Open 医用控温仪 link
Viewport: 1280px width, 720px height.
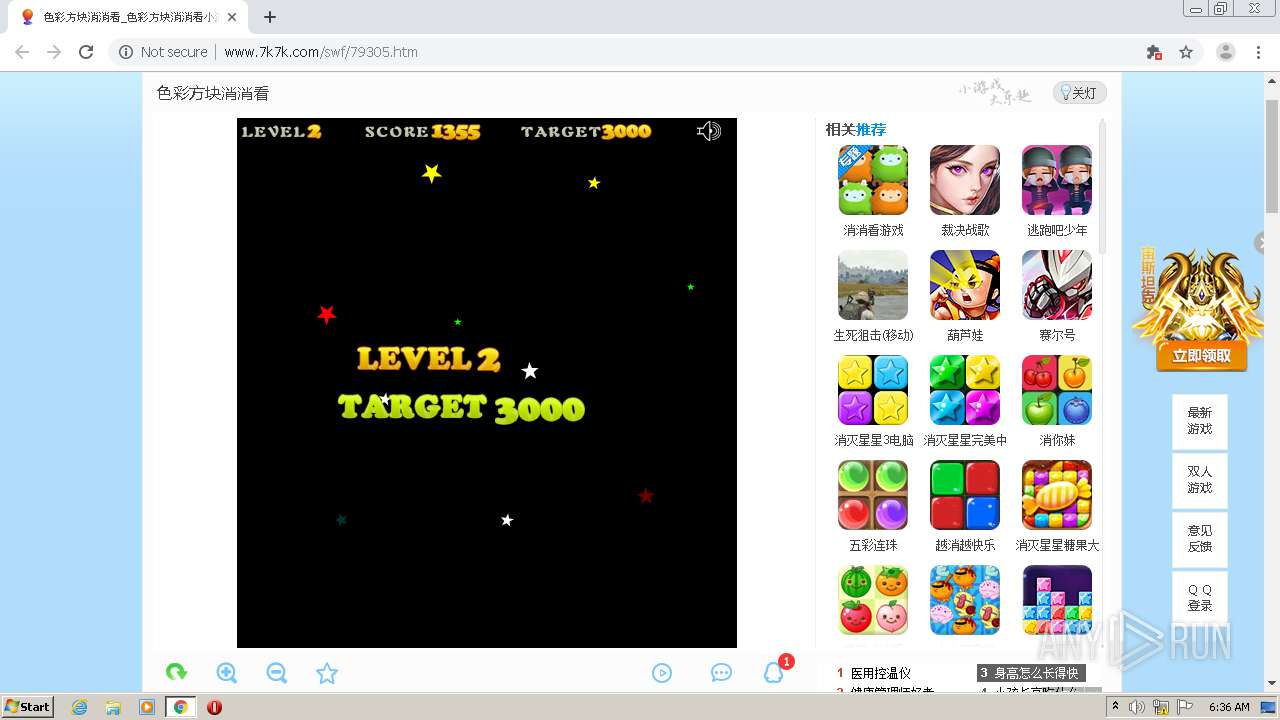click(880, 673)
